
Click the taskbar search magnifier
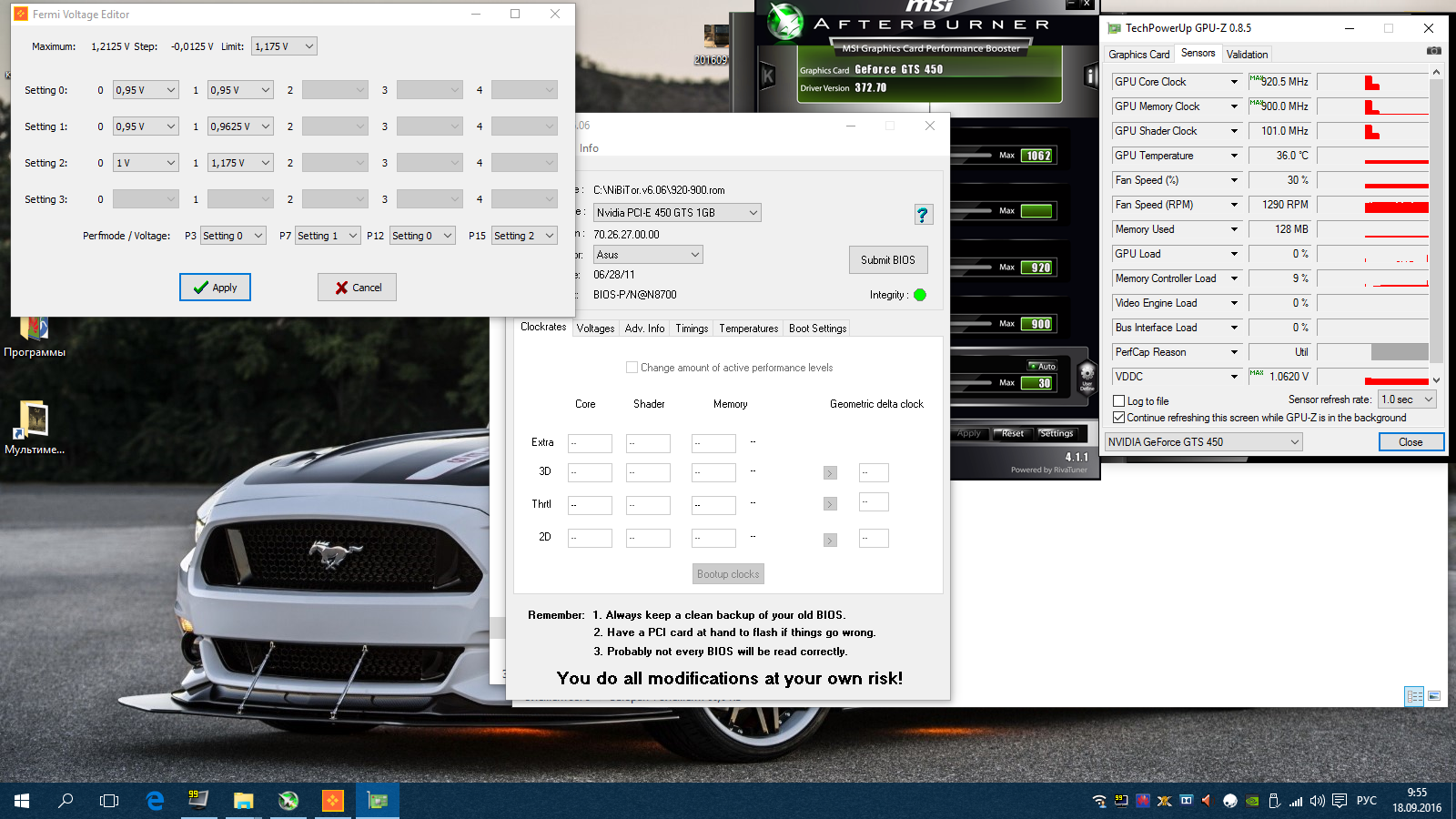point(66,801)
